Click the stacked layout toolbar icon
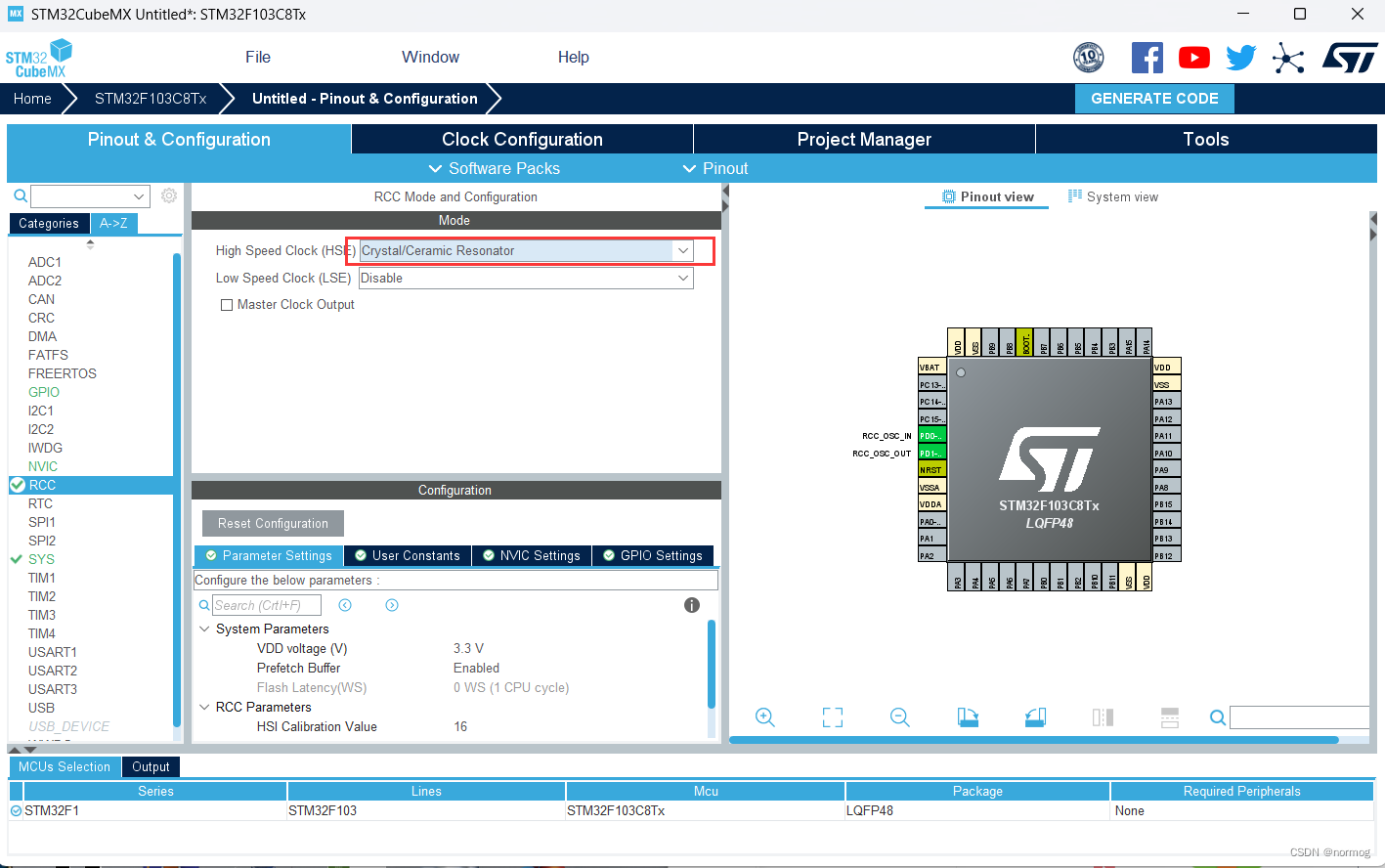 [x=1170, y=717]
